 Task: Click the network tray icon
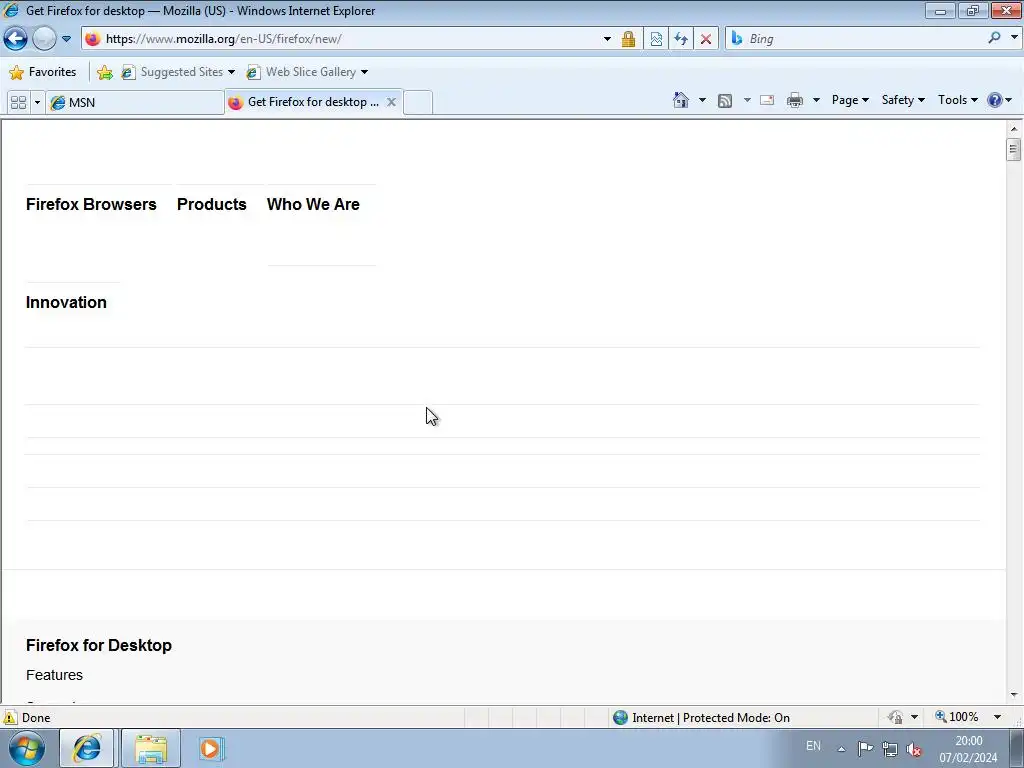889,749
